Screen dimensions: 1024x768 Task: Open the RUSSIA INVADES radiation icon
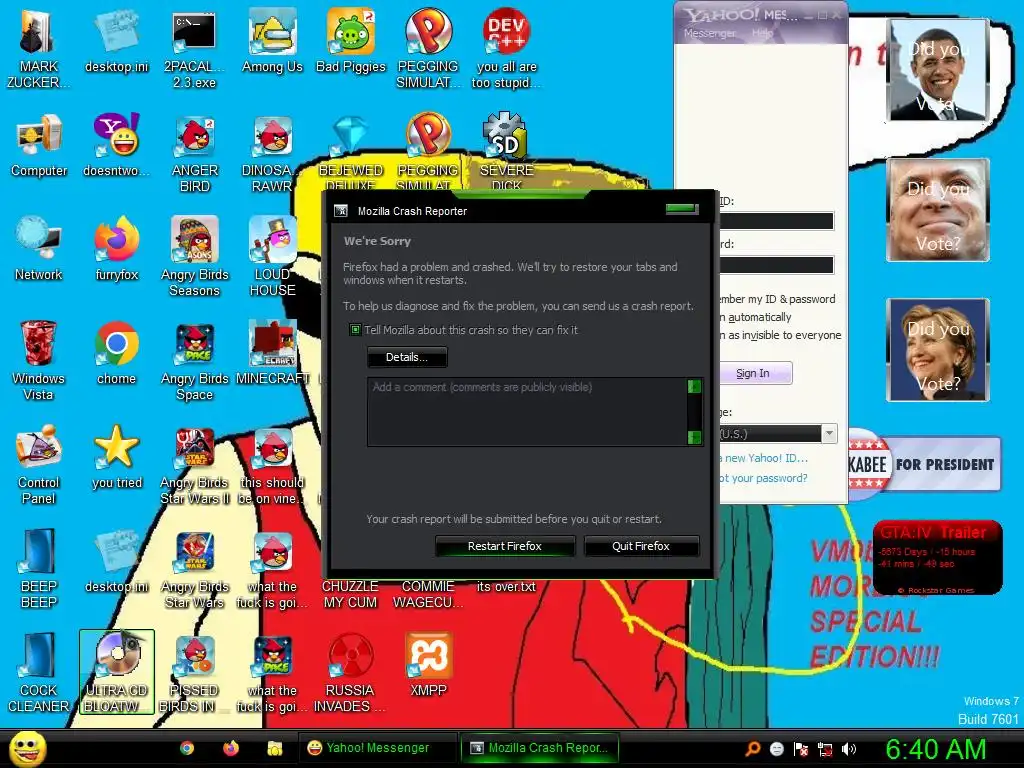[x=351, y=672]
